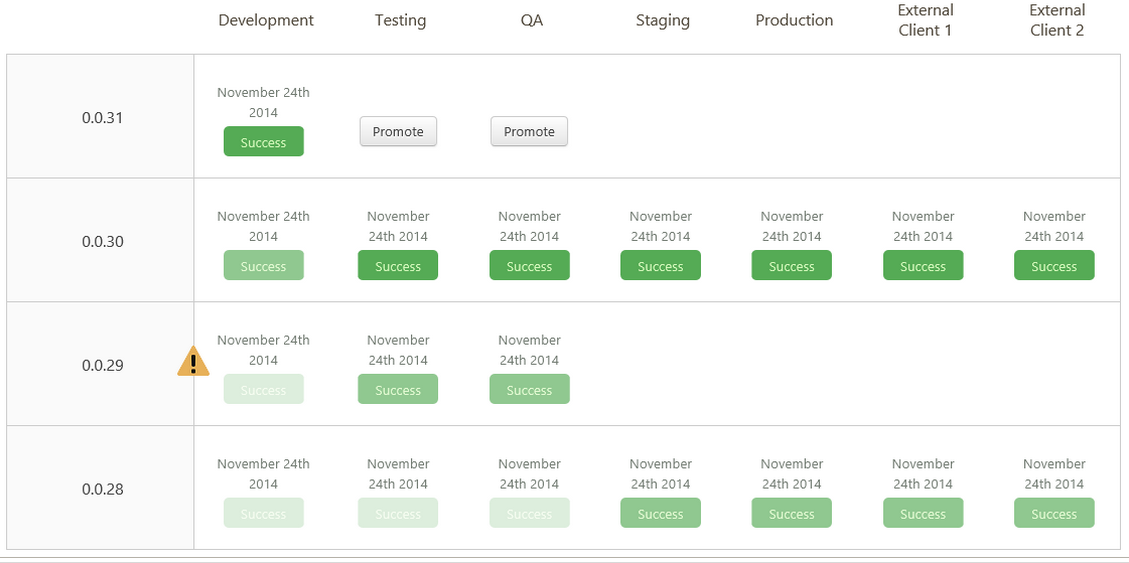
Task: Click the Staging column header
Action: tap(662, 20)
